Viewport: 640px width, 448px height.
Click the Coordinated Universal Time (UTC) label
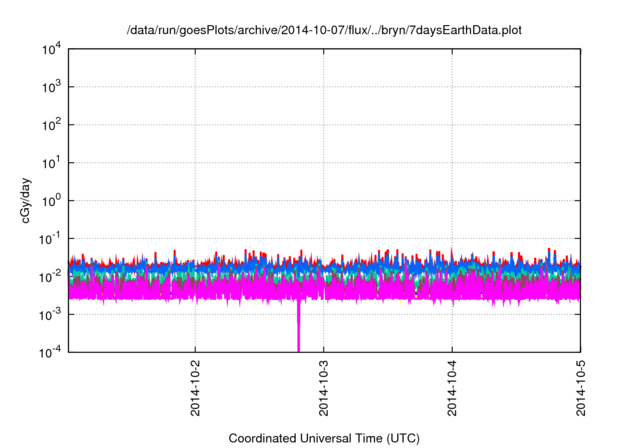tap(324, 438)
